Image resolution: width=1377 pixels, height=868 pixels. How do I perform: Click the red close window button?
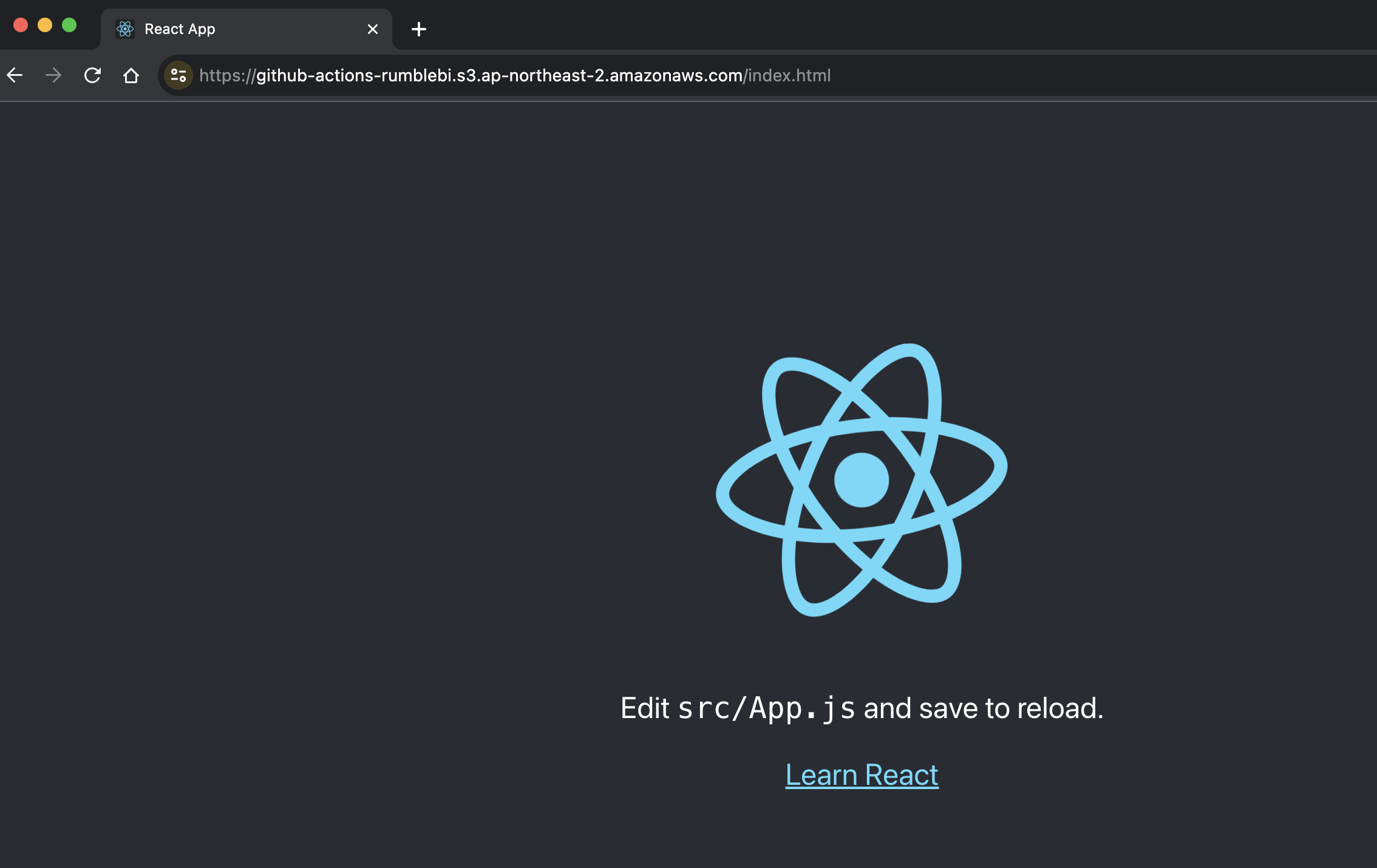pyautogui.click(x=21, y=25)
